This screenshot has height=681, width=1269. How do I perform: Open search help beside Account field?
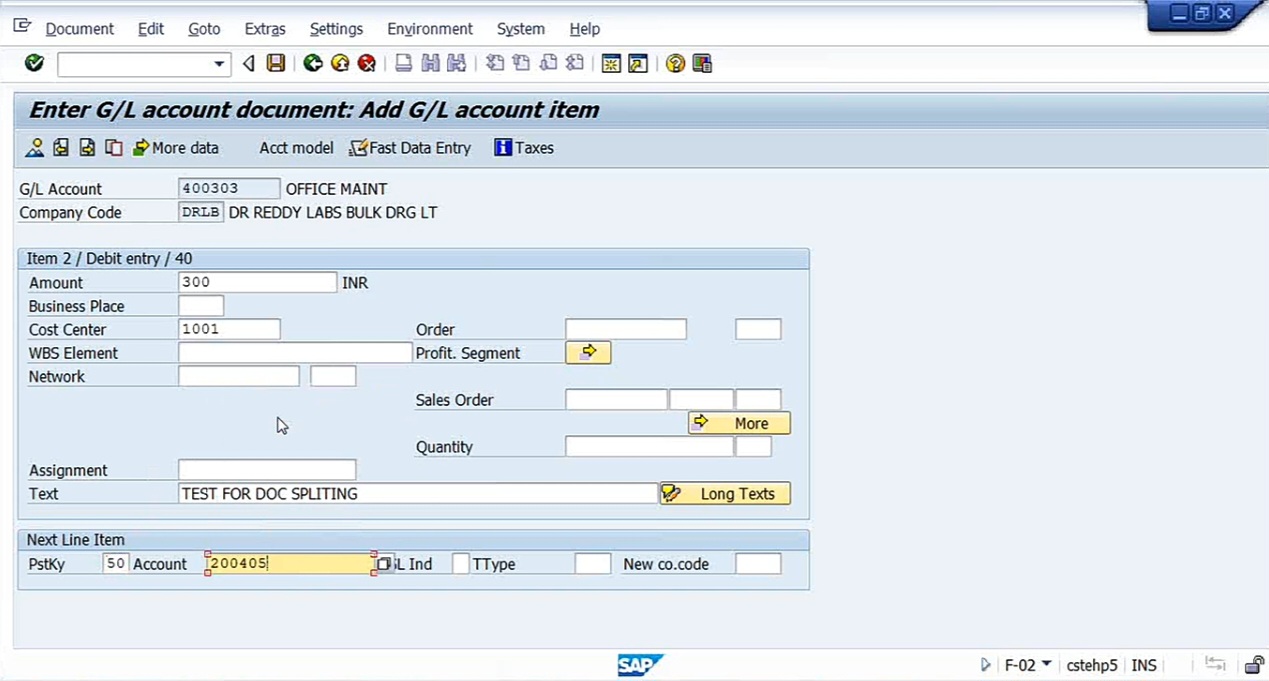coord(384,564)
